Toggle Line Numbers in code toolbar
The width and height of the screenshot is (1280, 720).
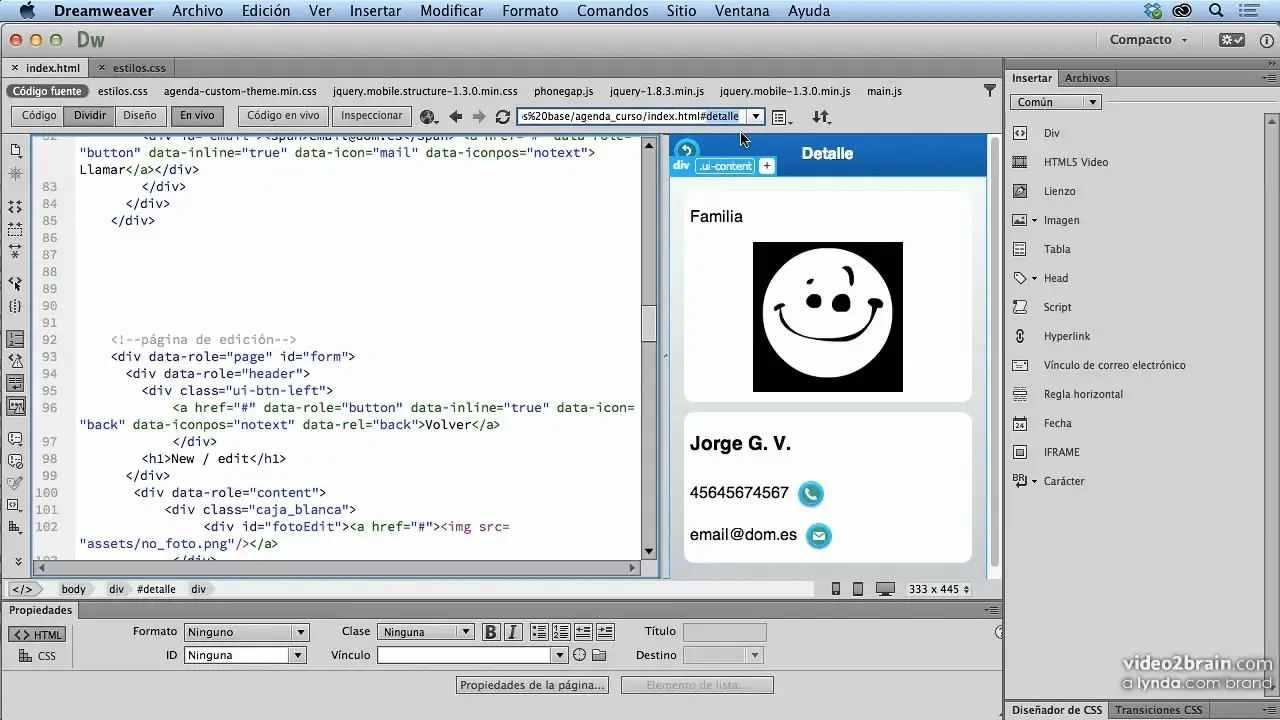tap(15, 339)
